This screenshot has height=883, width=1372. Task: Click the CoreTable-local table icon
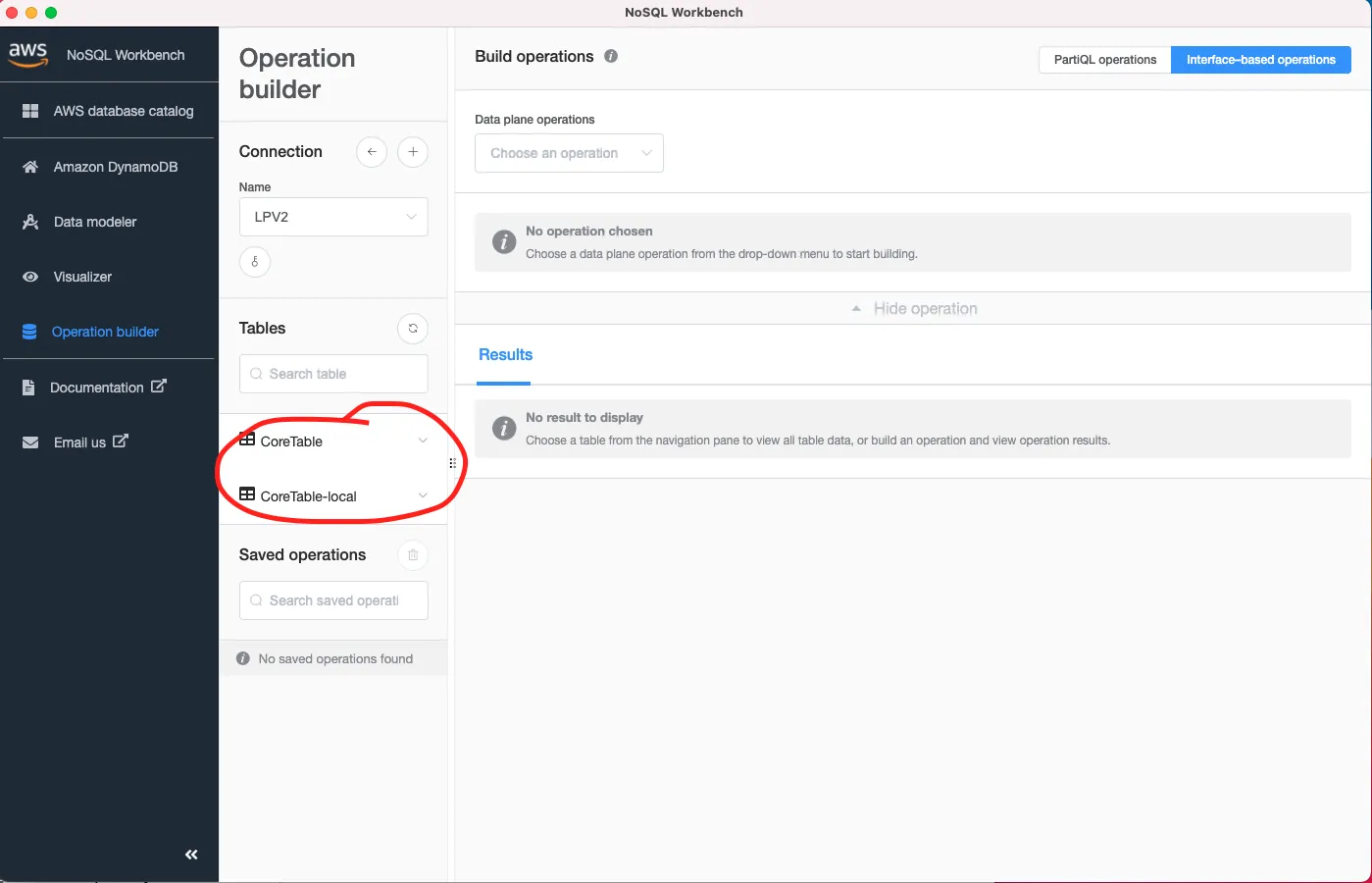[x=247, y=494]
